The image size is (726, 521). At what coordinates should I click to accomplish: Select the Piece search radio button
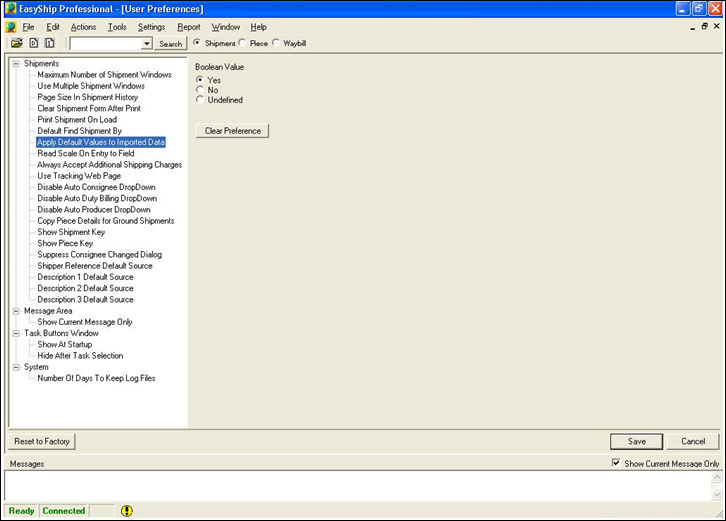point(242,43)
